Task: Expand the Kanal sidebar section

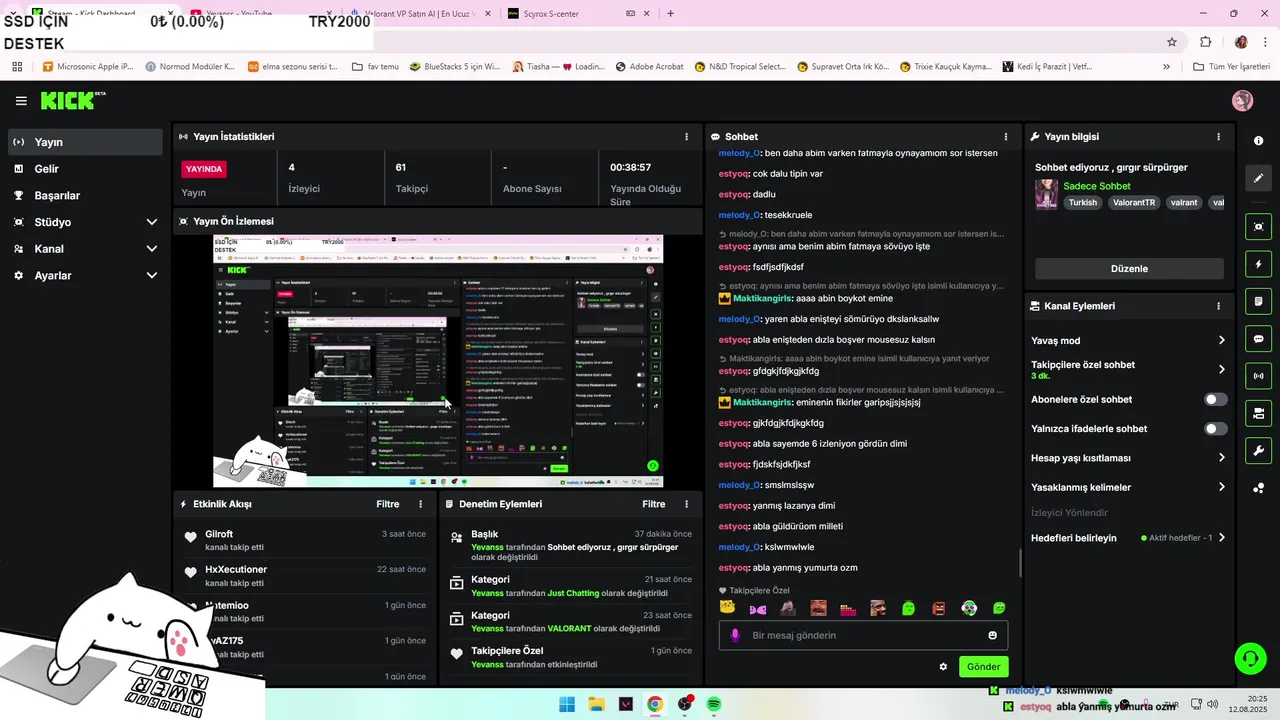Action: coord(152,249)
